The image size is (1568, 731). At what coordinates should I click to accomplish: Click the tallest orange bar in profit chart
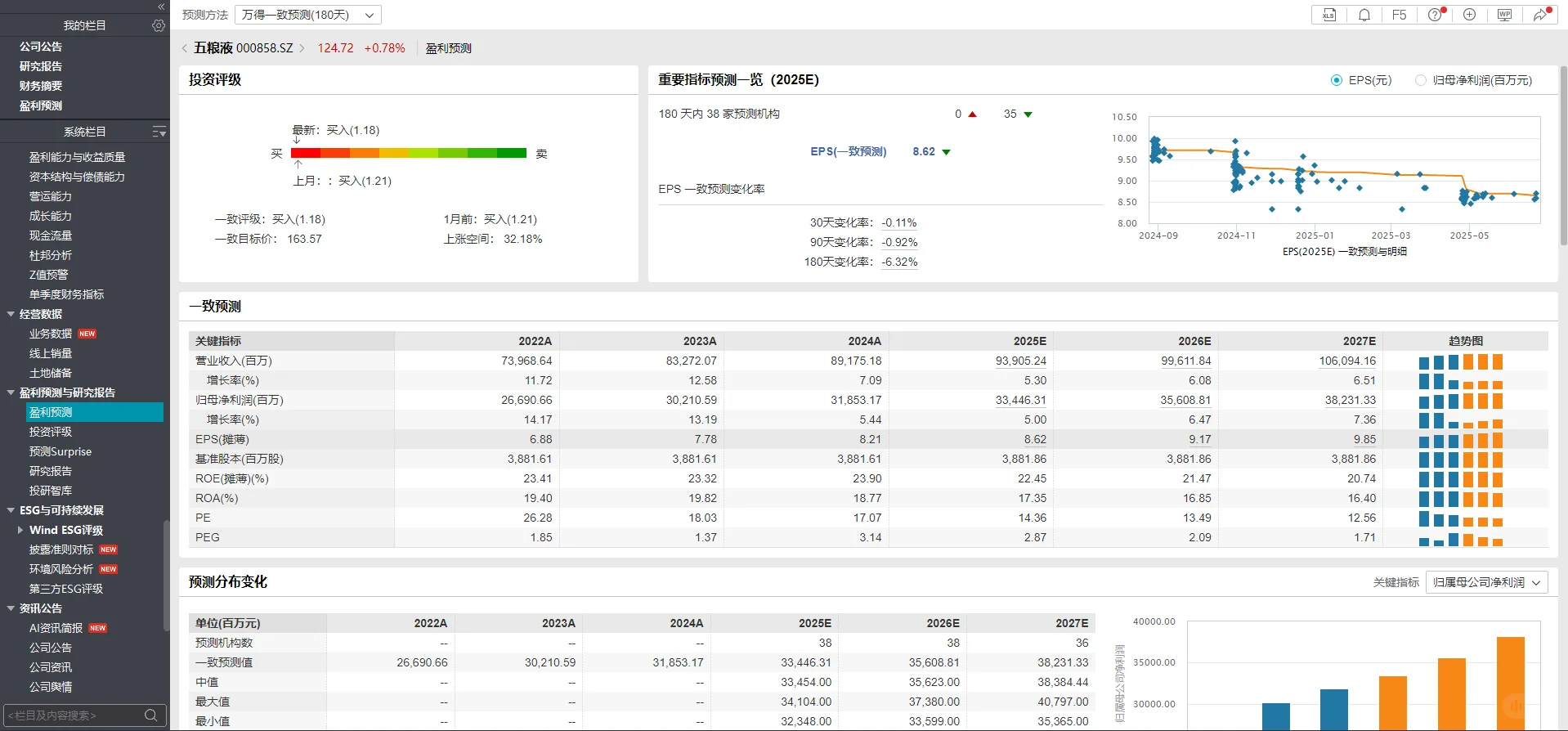[x=1510, y=684]
